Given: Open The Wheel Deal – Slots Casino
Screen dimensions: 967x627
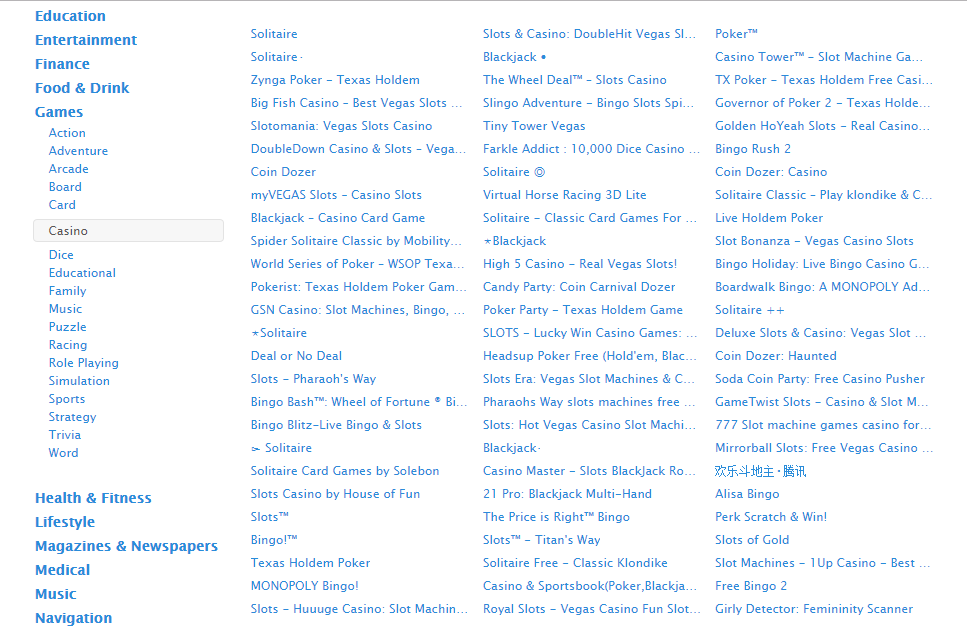Looking at the screenshot, I should (x=575, y=80).
